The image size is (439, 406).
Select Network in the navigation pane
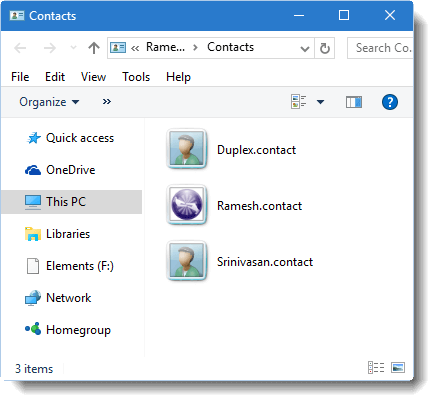[x=58, y=298]
